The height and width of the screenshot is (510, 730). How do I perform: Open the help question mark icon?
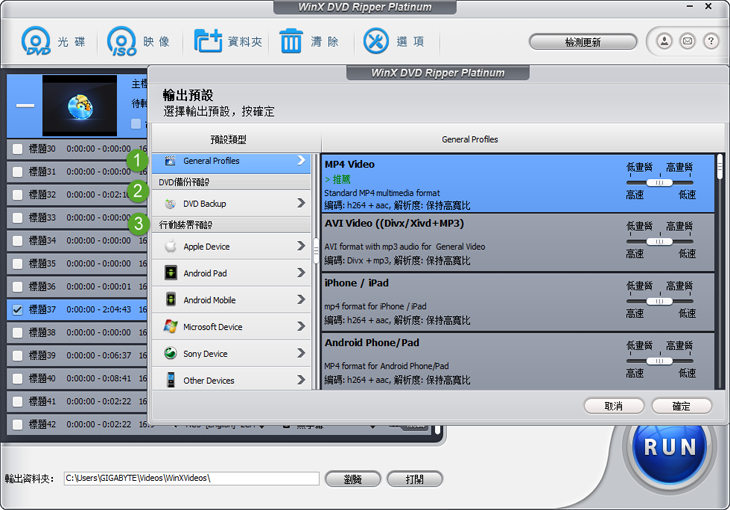tap(711, 42)
